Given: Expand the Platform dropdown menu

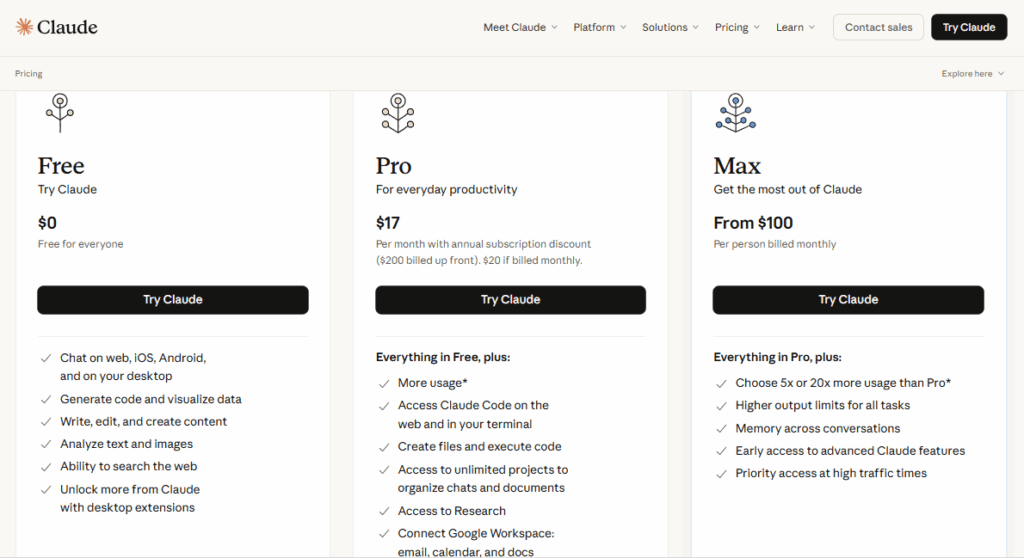Looking at the screenshot, I should coord(600,27).
